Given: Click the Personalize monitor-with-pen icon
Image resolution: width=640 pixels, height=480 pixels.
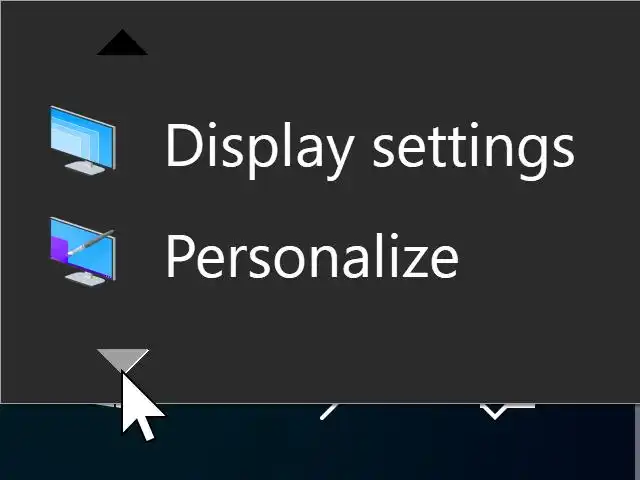Looking at the screenshot, I should click(83, 252).
